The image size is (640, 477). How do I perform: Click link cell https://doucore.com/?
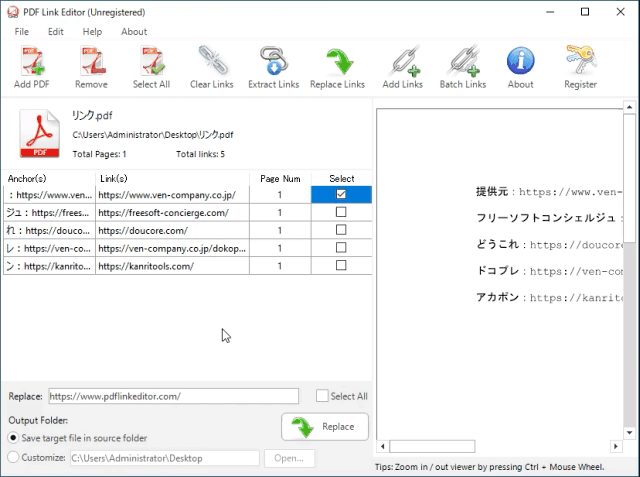172,231
